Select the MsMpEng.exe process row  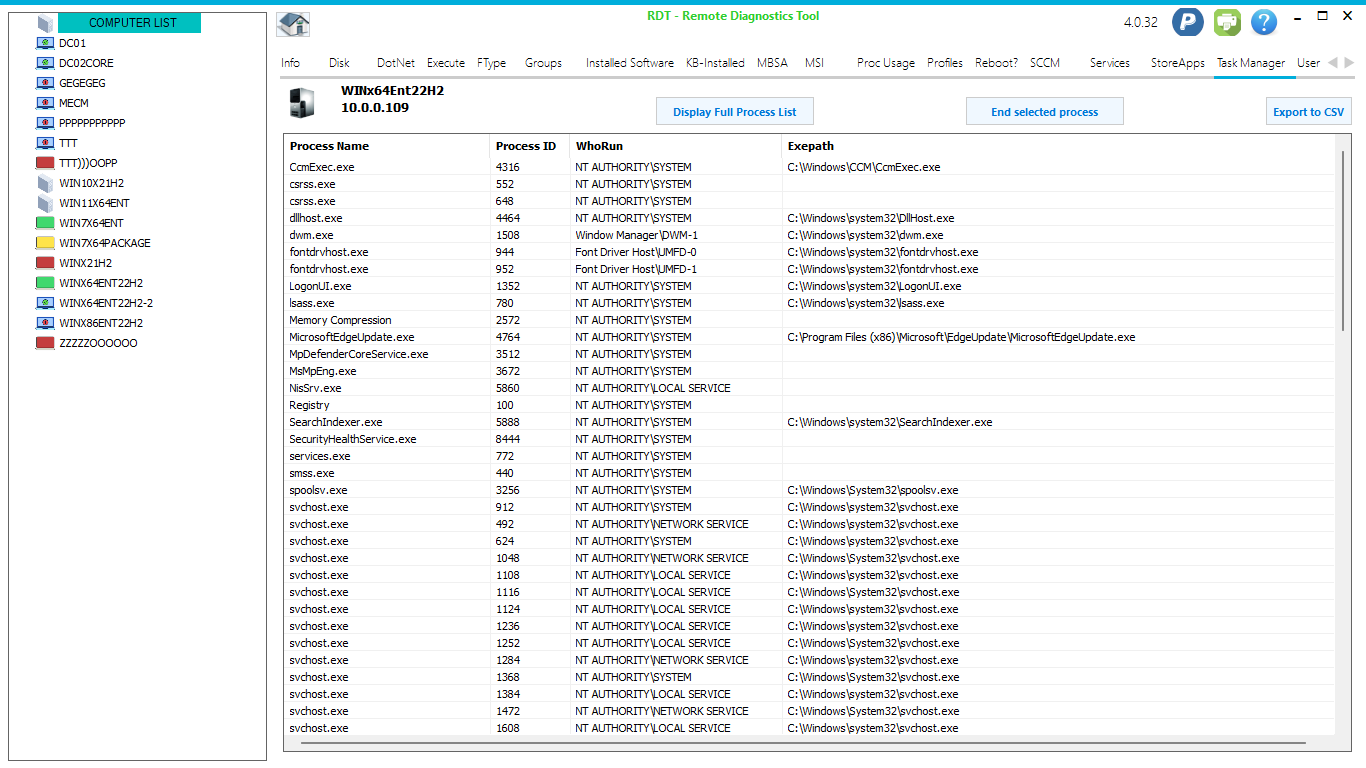point(810,371)
